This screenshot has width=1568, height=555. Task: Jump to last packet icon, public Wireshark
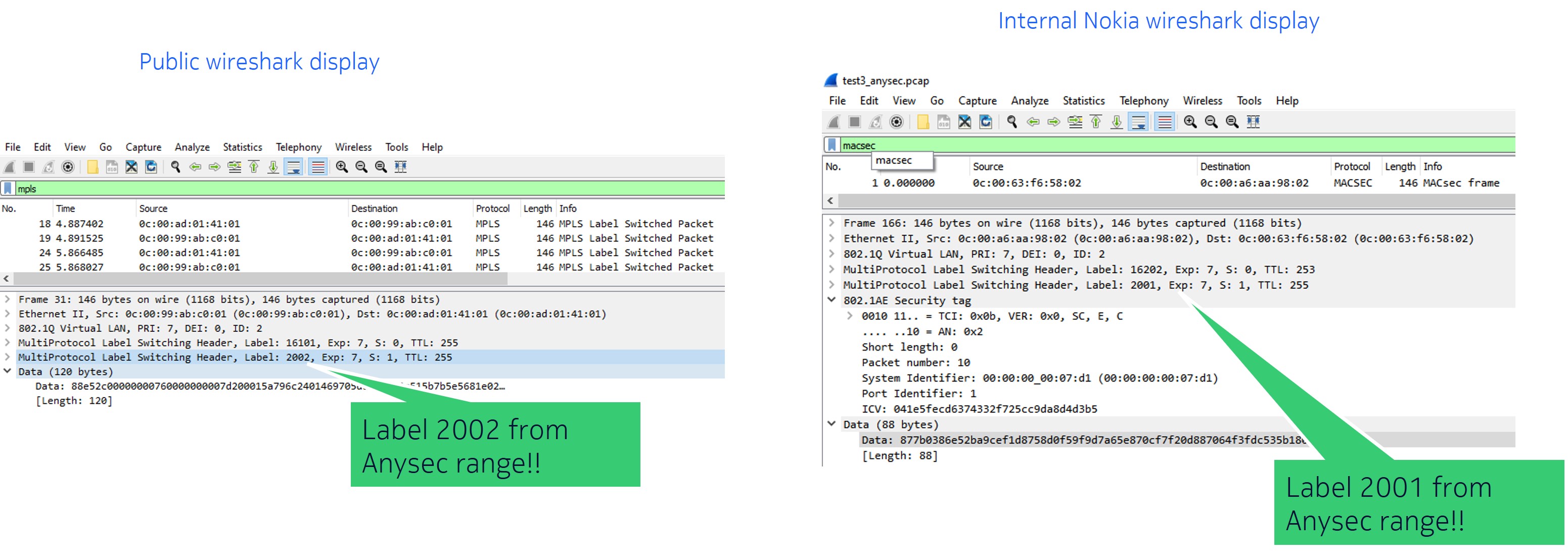pos(273,167)
